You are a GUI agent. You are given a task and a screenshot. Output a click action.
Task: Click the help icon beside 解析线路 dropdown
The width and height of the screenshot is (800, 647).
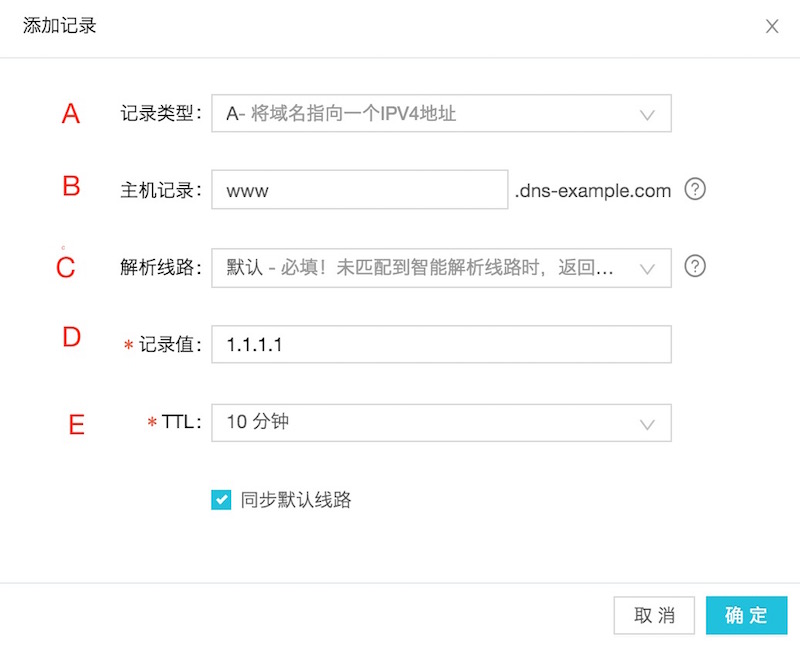click(x=695, y=267)
